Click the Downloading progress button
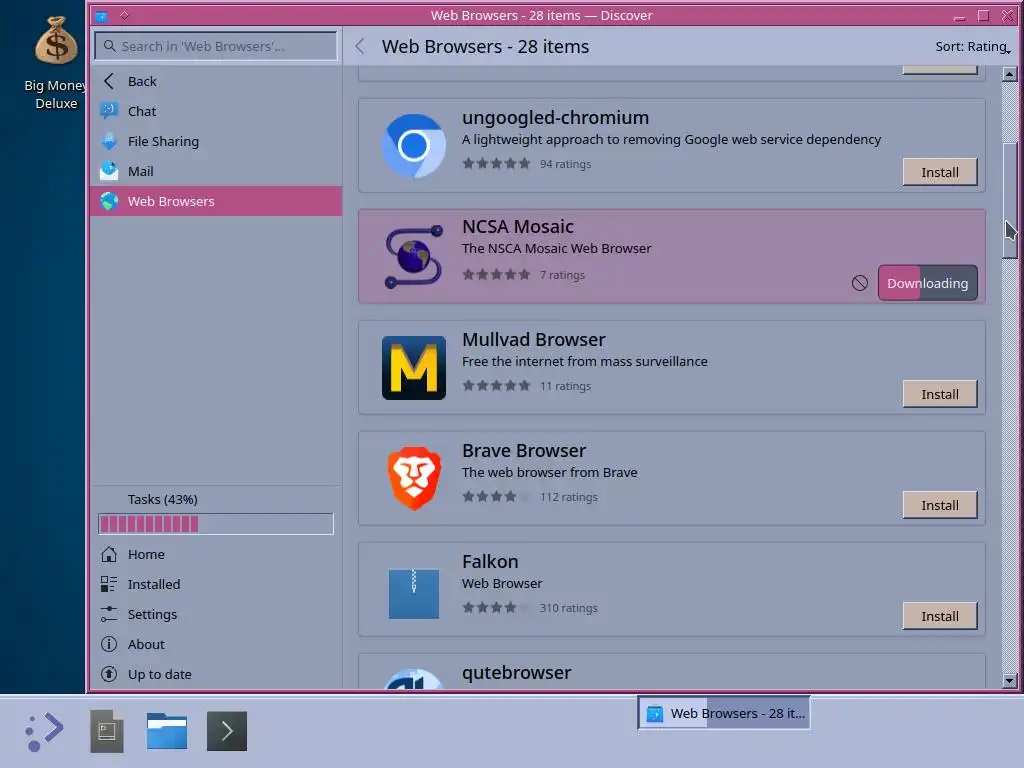 pos(927,283)
